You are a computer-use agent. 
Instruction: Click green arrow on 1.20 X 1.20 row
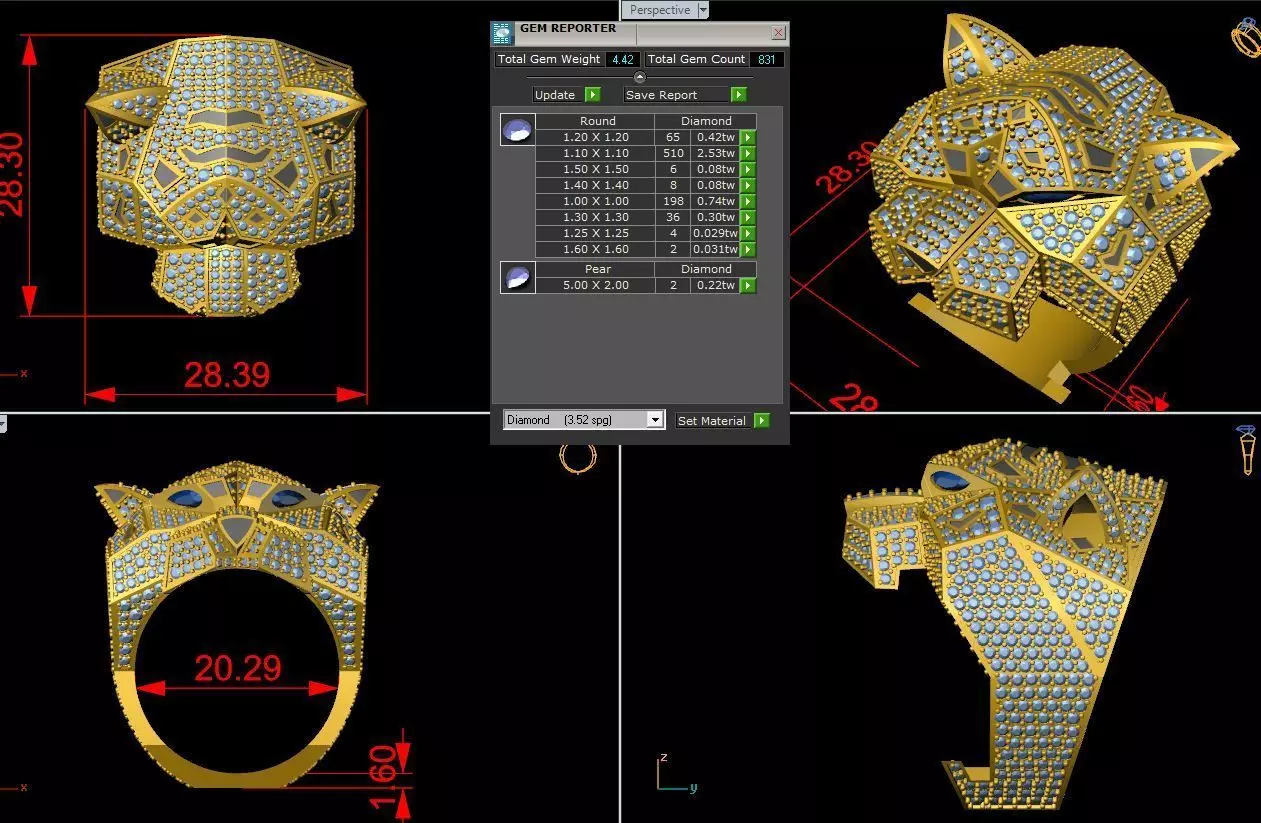coord(747,137)
